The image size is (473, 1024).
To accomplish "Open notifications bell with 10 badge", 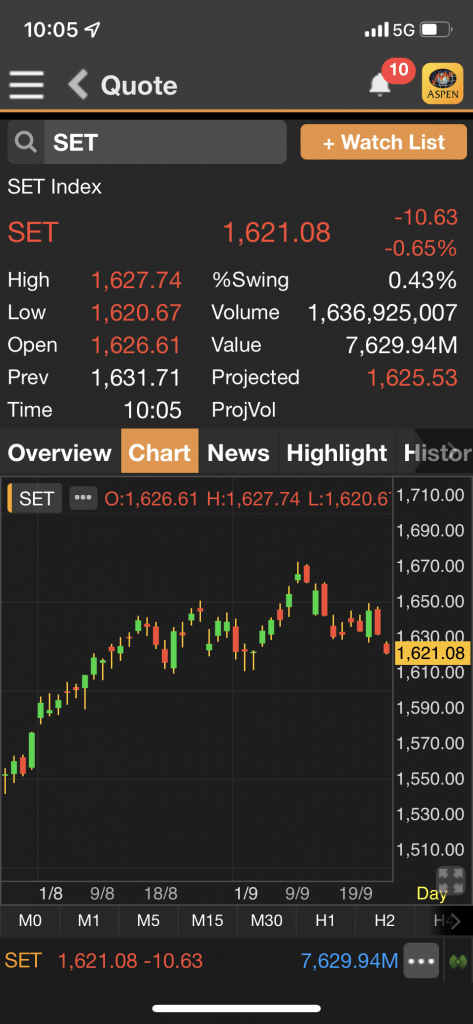I will point(380,85).
